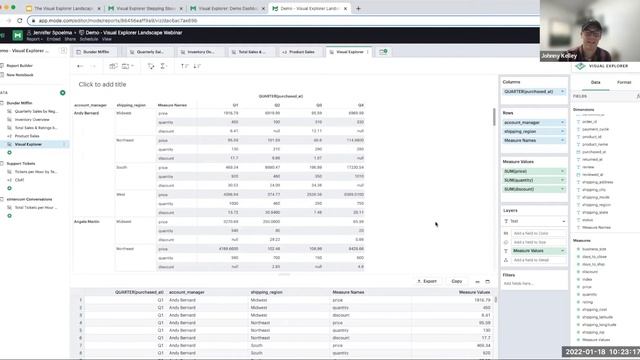Click the sort descending toolbar icon

(x=197, y=66)
